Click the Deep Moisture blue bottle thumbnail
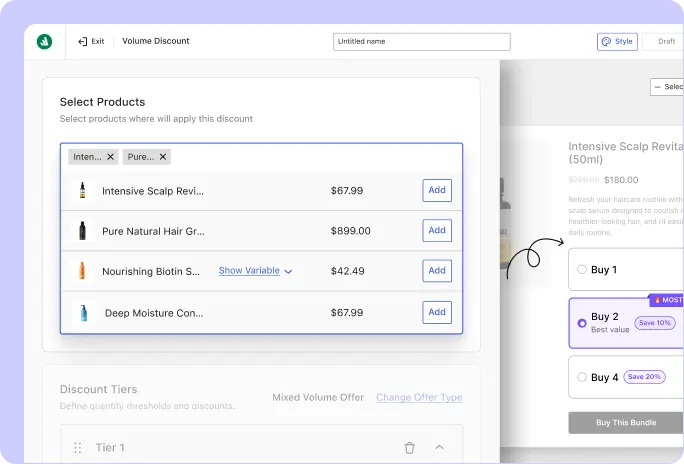684x464 pixels. tap(83, 313)
